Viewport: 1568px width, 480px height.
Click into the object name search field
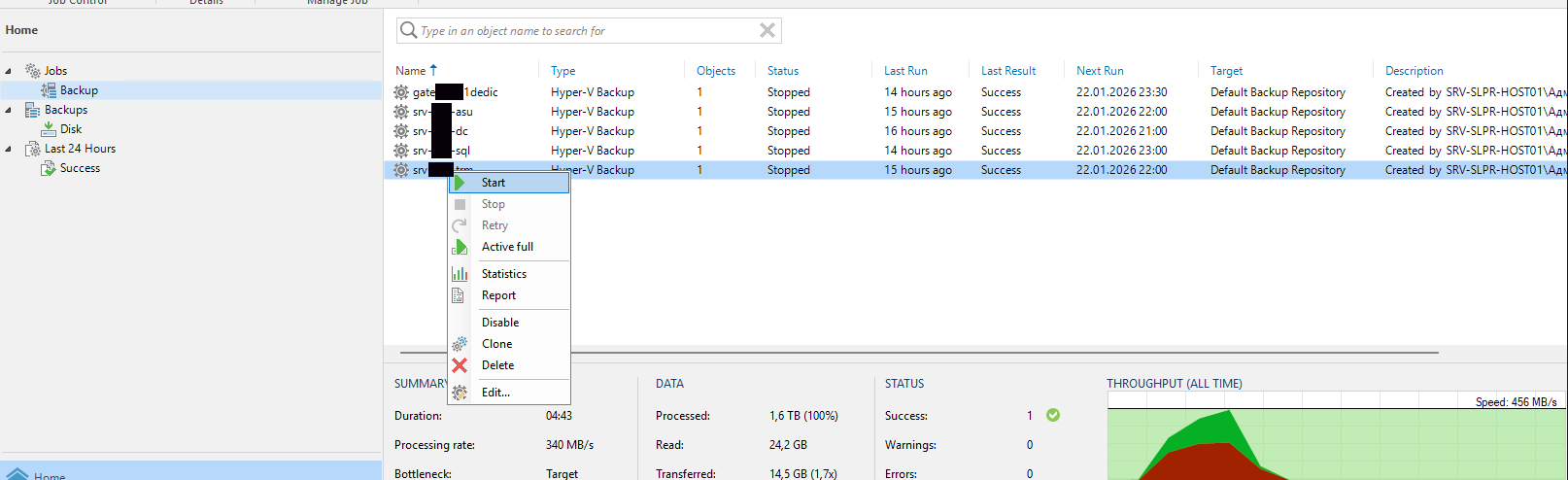tap(588, 30)
